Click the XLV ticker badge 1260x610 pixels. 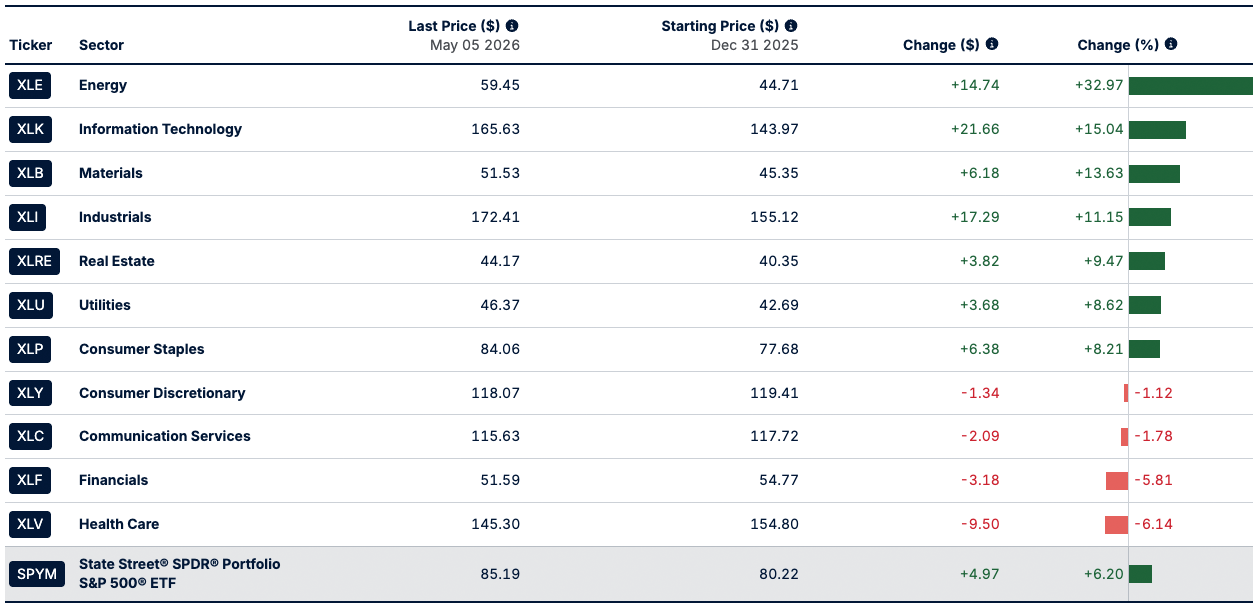(30, 524)
